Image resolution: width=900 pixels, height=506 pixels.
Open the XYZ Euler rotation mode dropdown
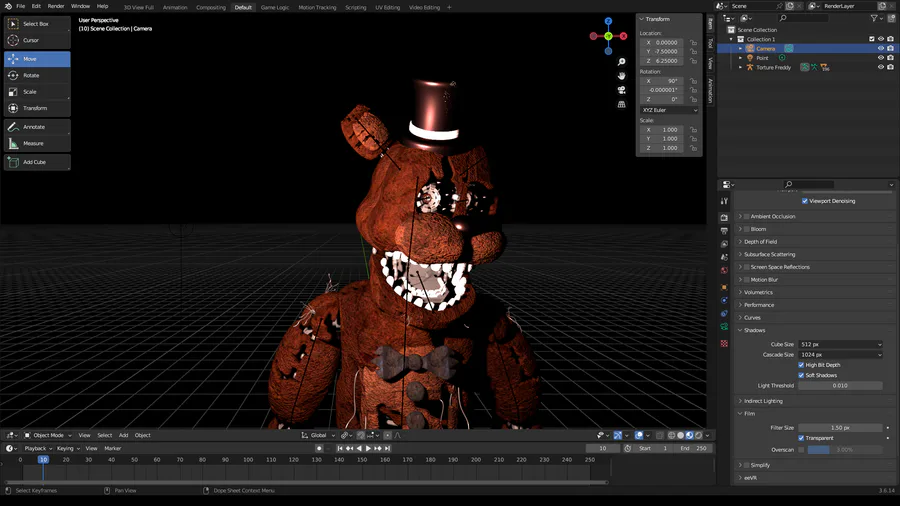pyautogui.click(x=669, y=110)
